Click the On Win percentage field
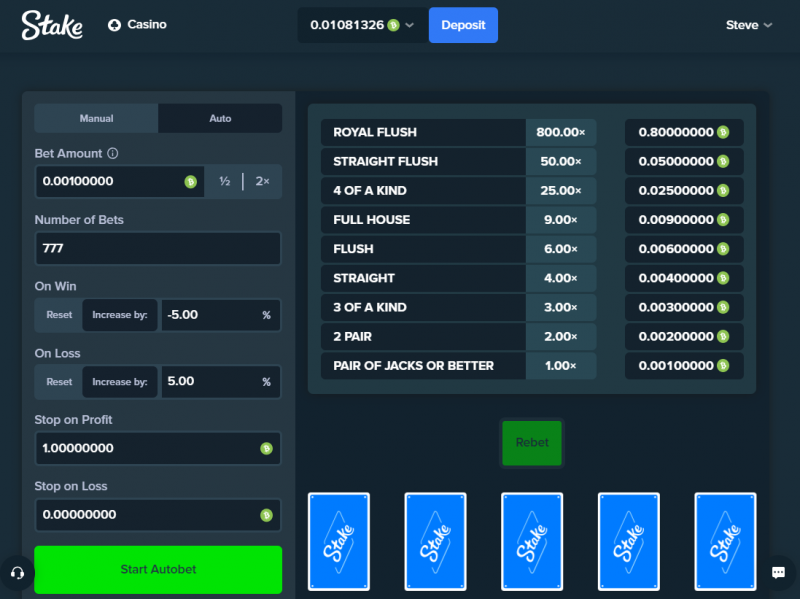This screenshot has height=599, width=800. 221,315
